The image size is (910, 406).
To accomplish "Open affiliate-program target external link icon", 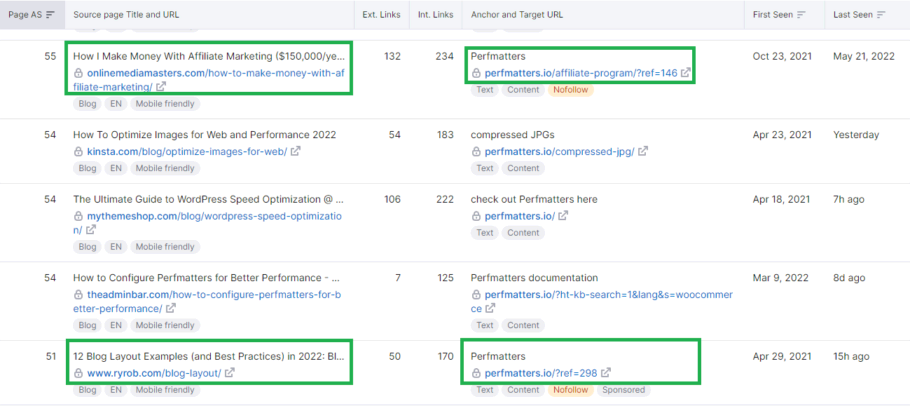I will [686, 73].
